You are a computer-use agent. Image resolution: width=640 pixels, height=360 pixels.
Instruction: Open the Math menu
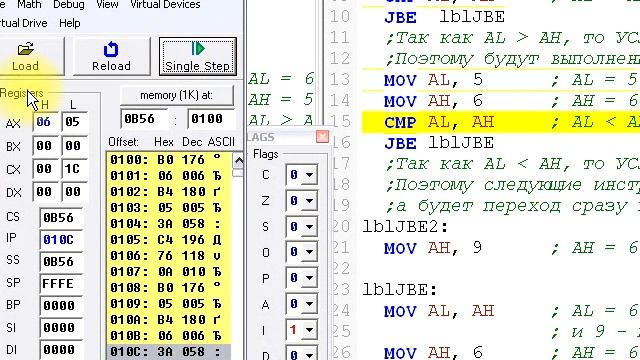pyautogui.click(x=29, y=5)
